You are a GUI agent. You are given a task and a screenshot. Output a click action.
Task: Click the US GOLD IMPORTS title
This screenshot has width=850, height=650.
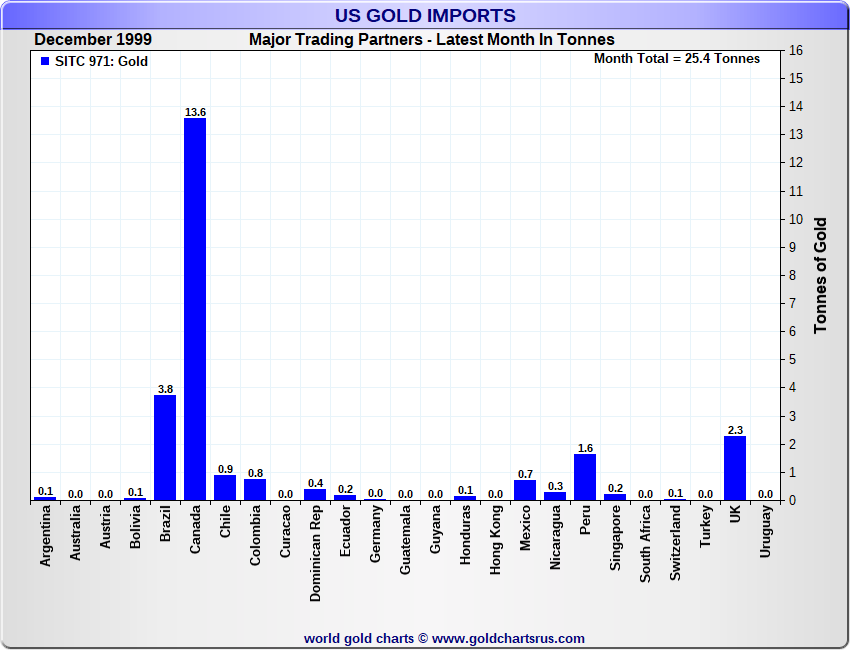pos(426,15)
